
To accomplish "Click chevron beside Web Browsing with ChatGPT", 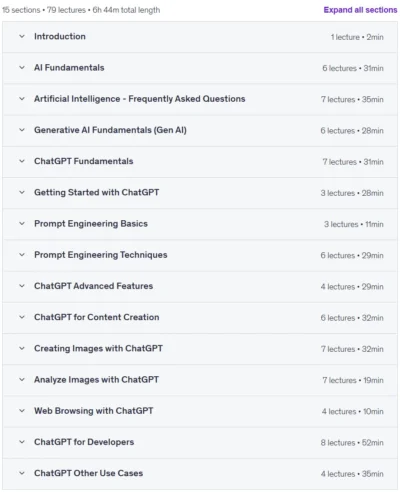I will pyautogui.click(x=22, y=411).
